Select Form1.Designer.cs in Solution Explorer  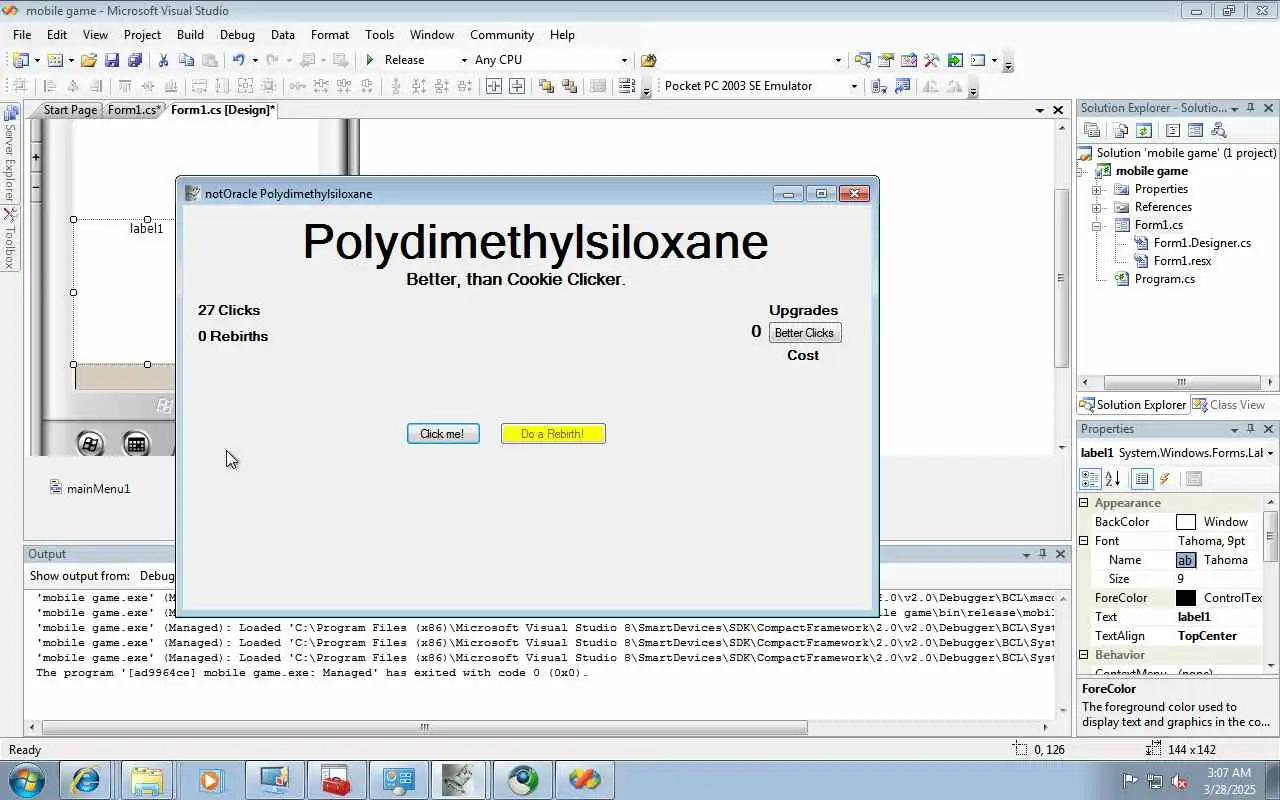pyautogui.click(x=1202, y=243)
